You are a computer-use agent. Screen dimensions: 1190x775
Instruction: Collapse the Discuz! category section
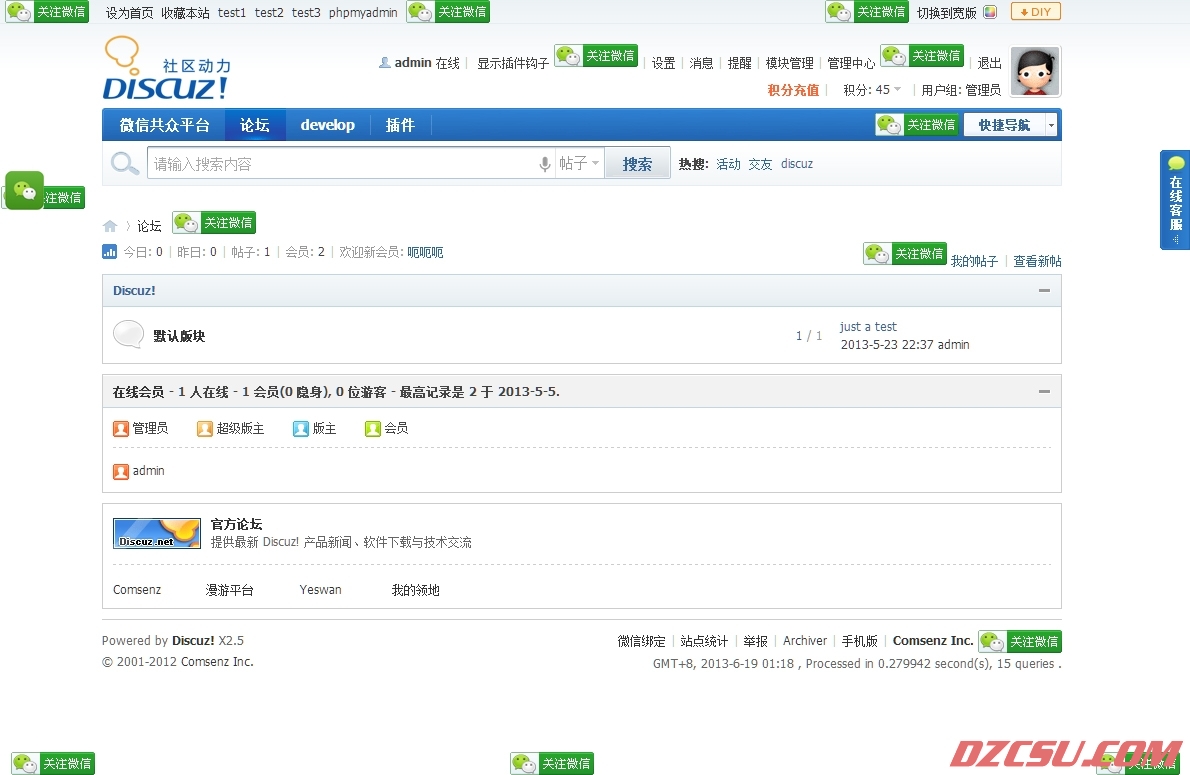pyautogui.click(x=1044, y=290)
